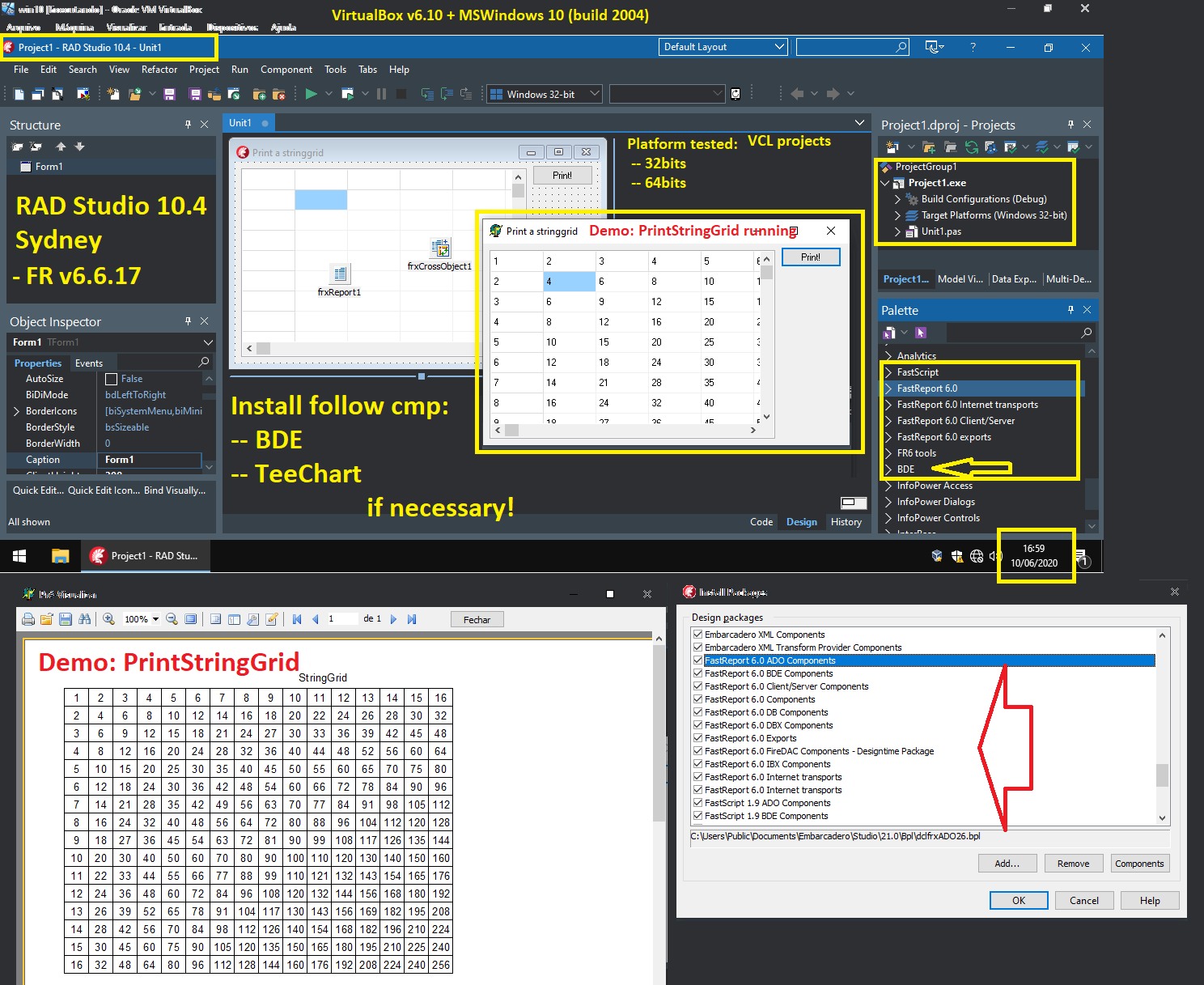Uncheck FastReport 6.0 IBX Components package
1204x985 pixels.
(x=697, y=764)
